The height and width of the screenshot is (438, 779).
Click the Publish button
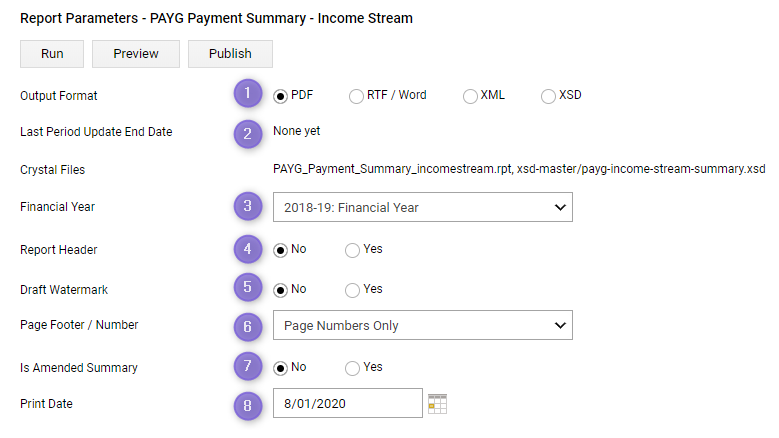coord(230,54)
